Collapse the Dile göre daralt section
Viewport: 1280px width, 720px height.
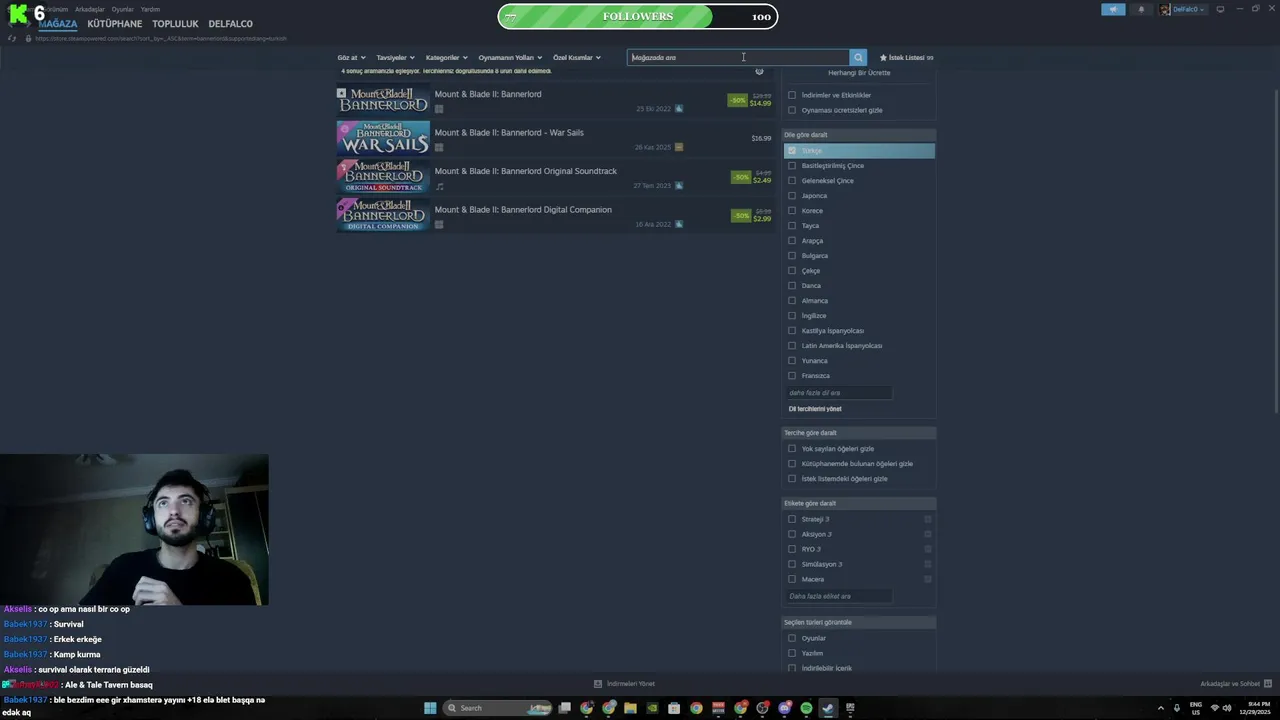click(859, 135)
